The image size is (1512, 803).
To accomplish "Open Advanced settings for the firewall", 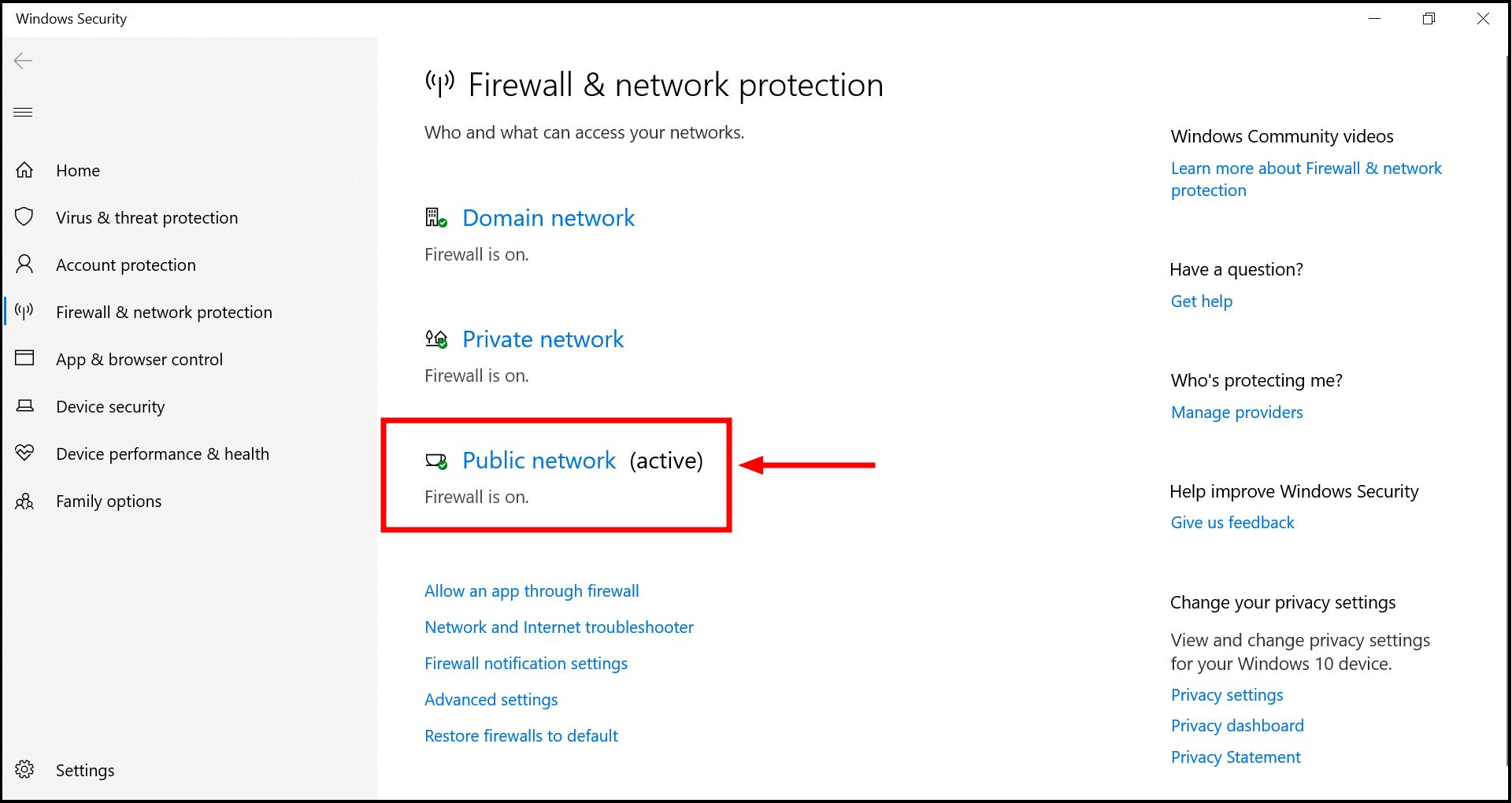I will (x=491, y=699).
